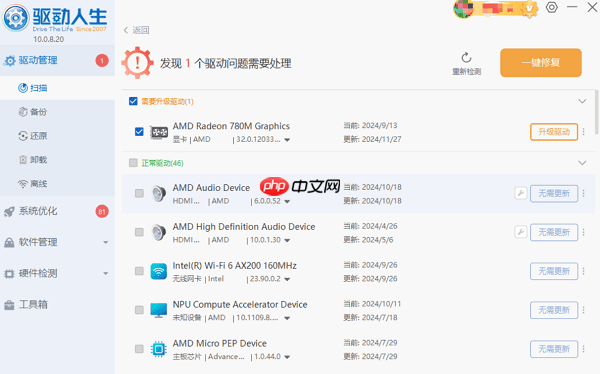Open version dropdown for AMD Radeon 32.0.12033
Image resolution: width=600 pixels, height=374 pixels.
point(287,140)
